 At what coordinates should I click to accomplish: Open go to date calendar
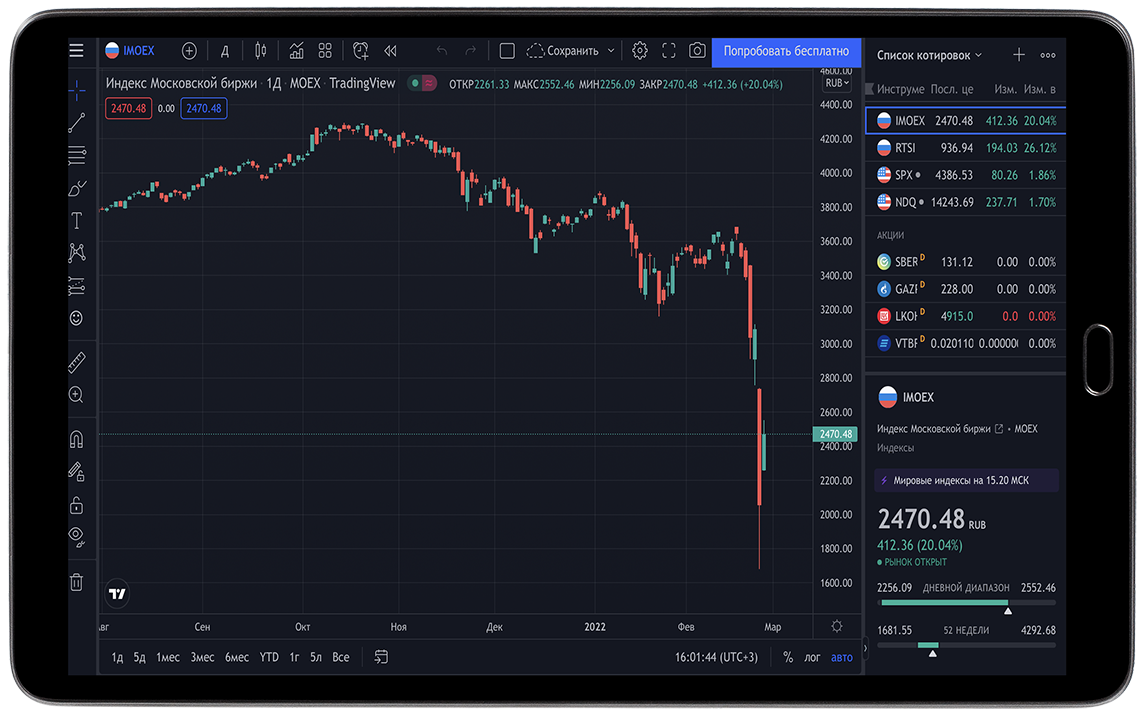point(381,657)
